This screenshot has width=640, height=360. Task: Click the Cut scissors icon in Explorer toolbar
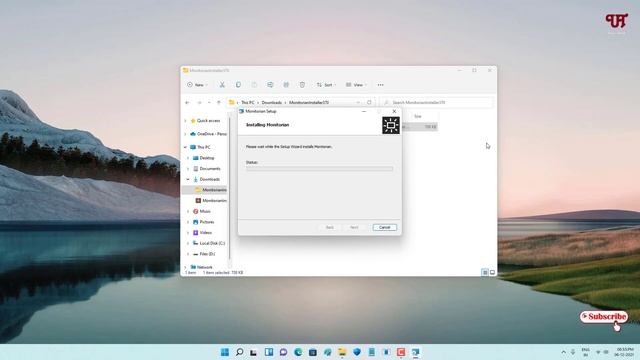tap(222, 85)
